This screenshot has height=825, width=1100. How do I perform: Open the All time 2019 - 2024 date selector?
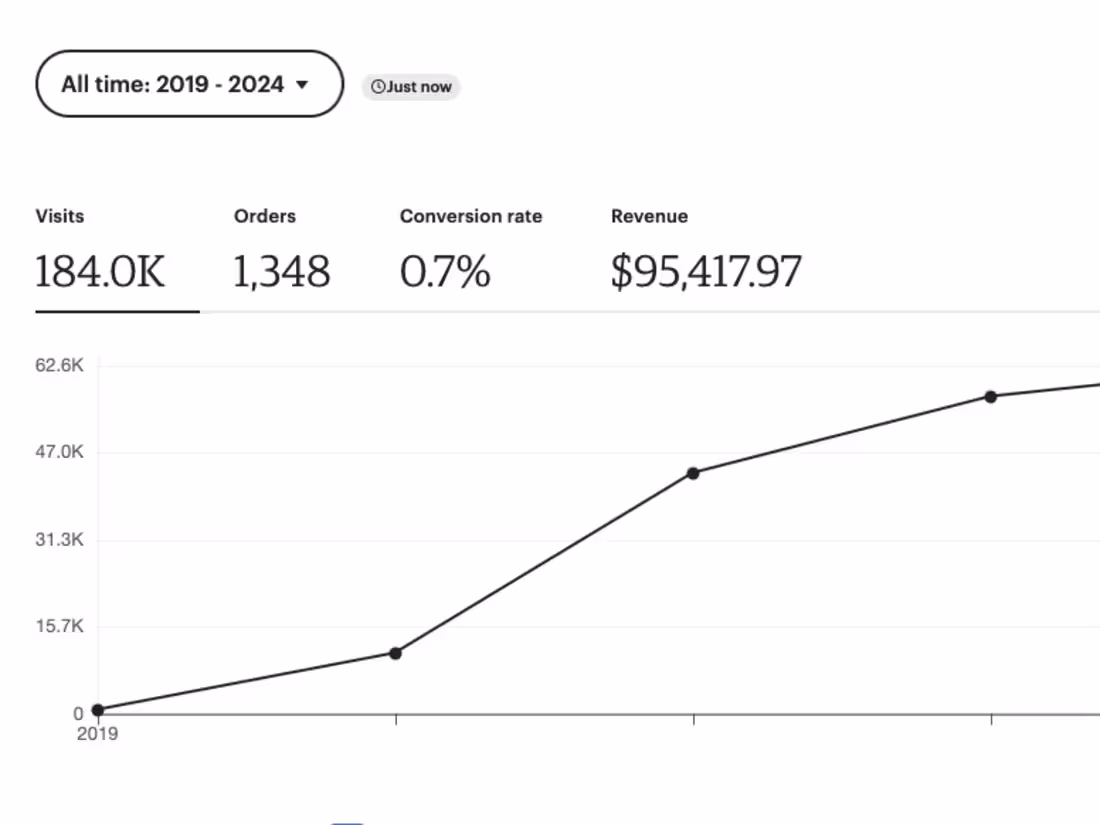click(189, 84)
